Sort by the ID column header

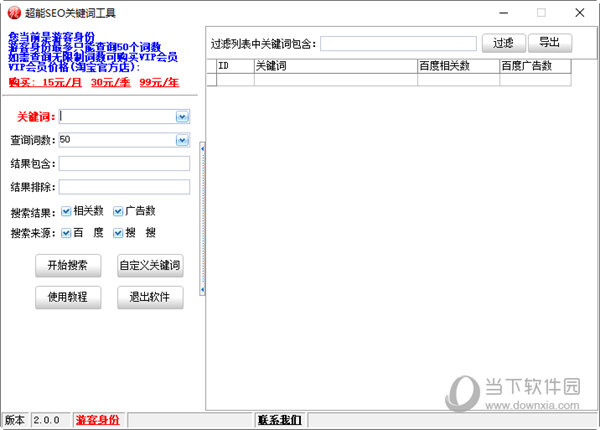(x=235, y=66)
